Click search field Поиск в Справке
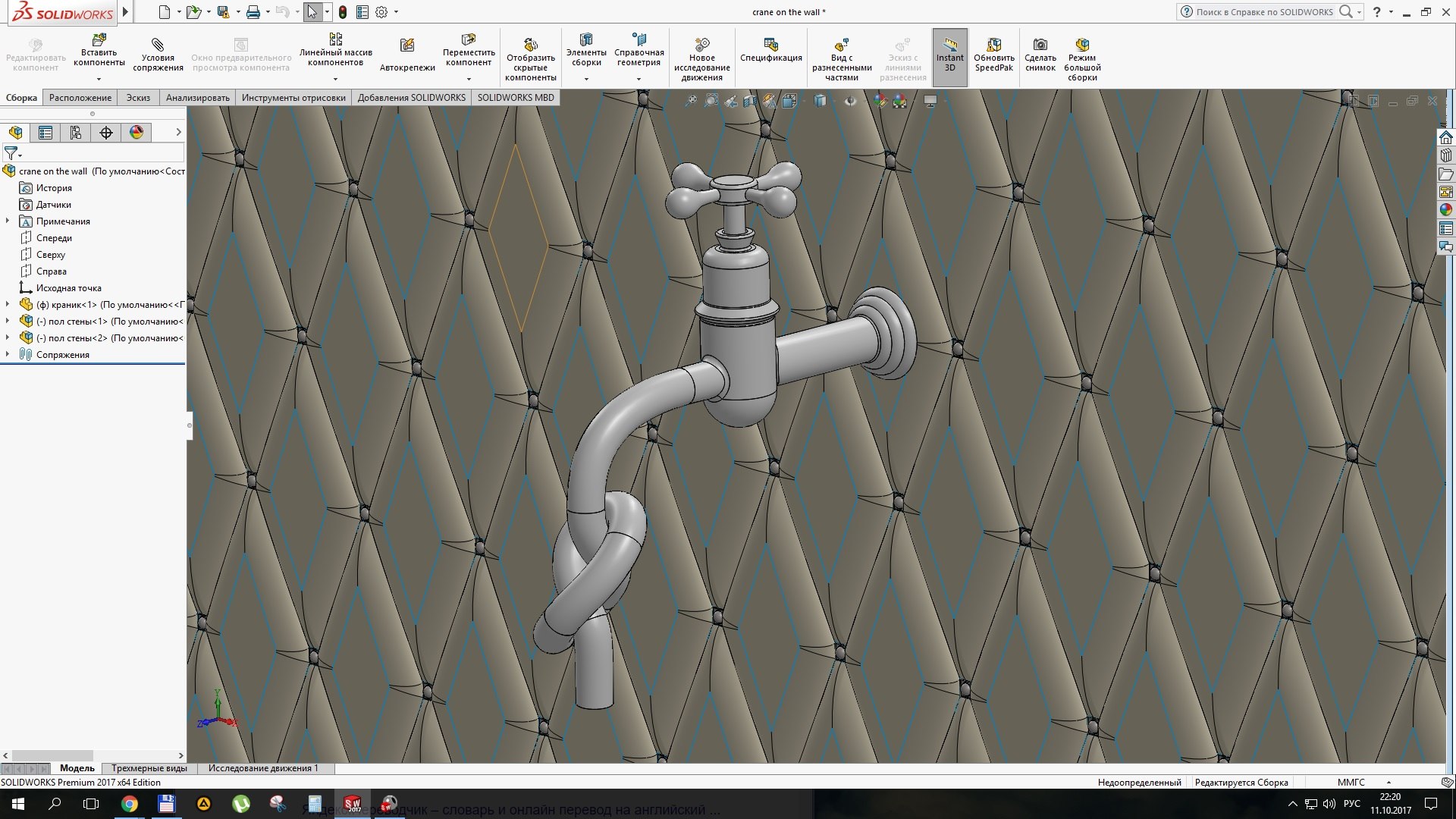The height and width of the screenshot is (819, 1456). tap(1264, 12)
